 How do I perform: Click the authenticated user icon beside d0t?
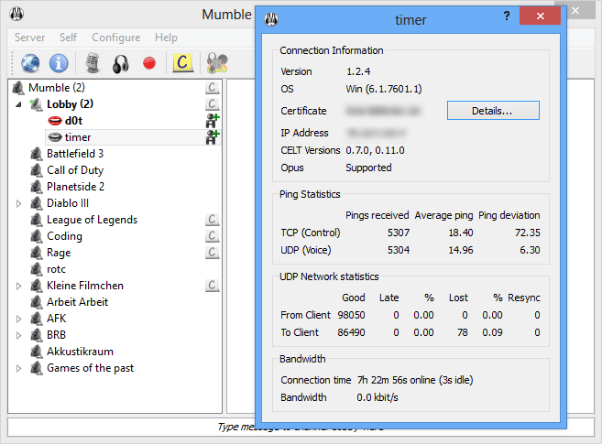coord(212,121)
